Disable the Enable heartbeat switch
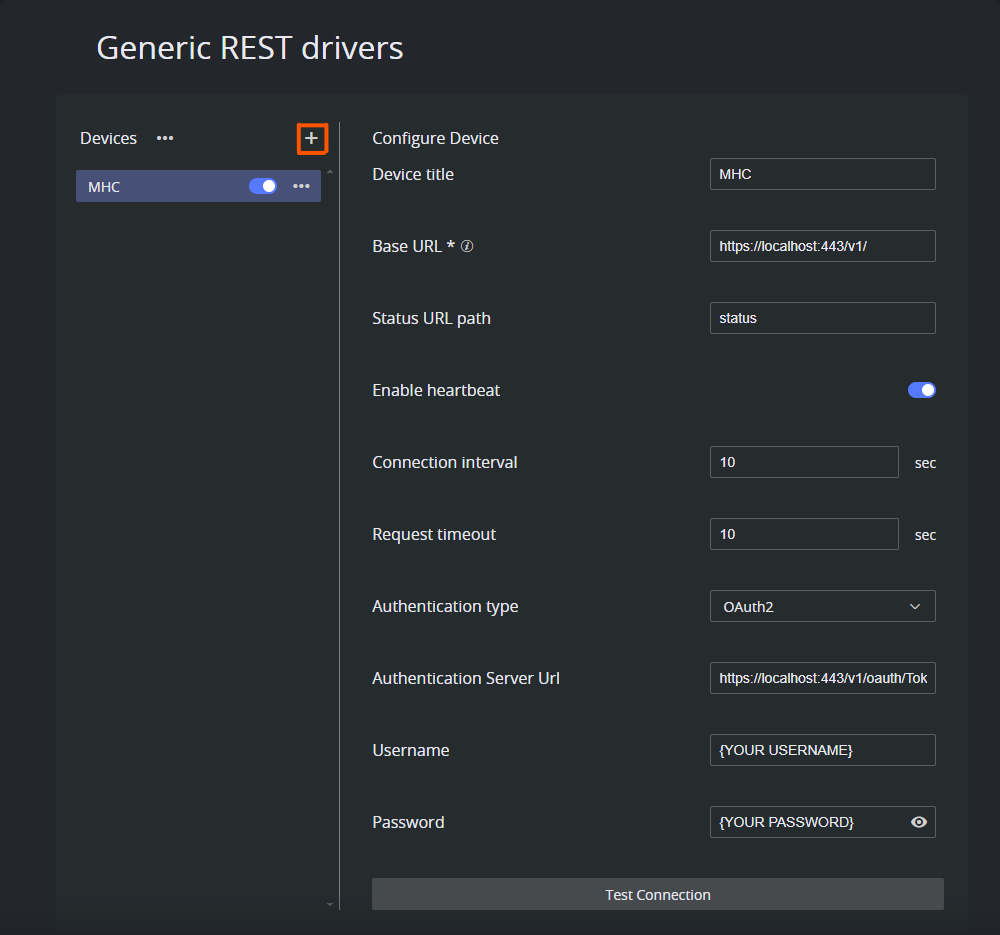This screenshot has height=935, width=1000. point(921,390)
